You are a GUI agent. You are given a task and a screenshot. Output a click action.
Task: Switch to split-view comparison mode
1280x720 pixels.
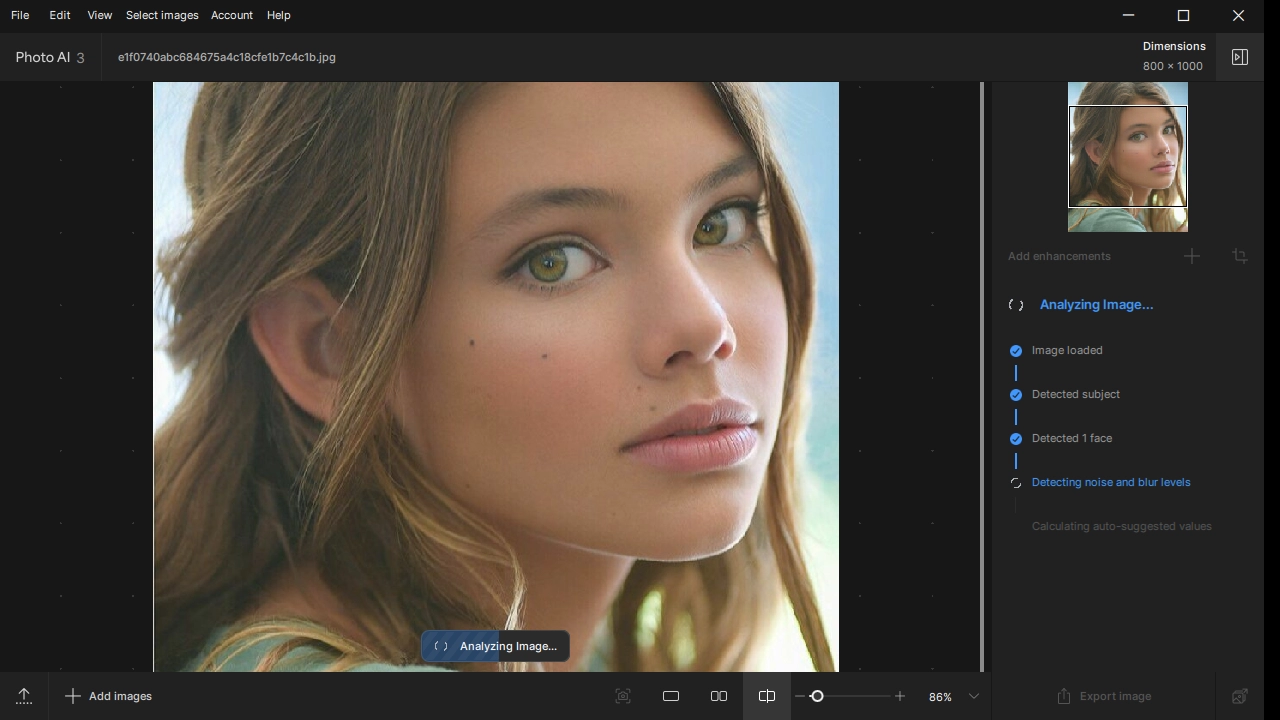click(766, 696)
